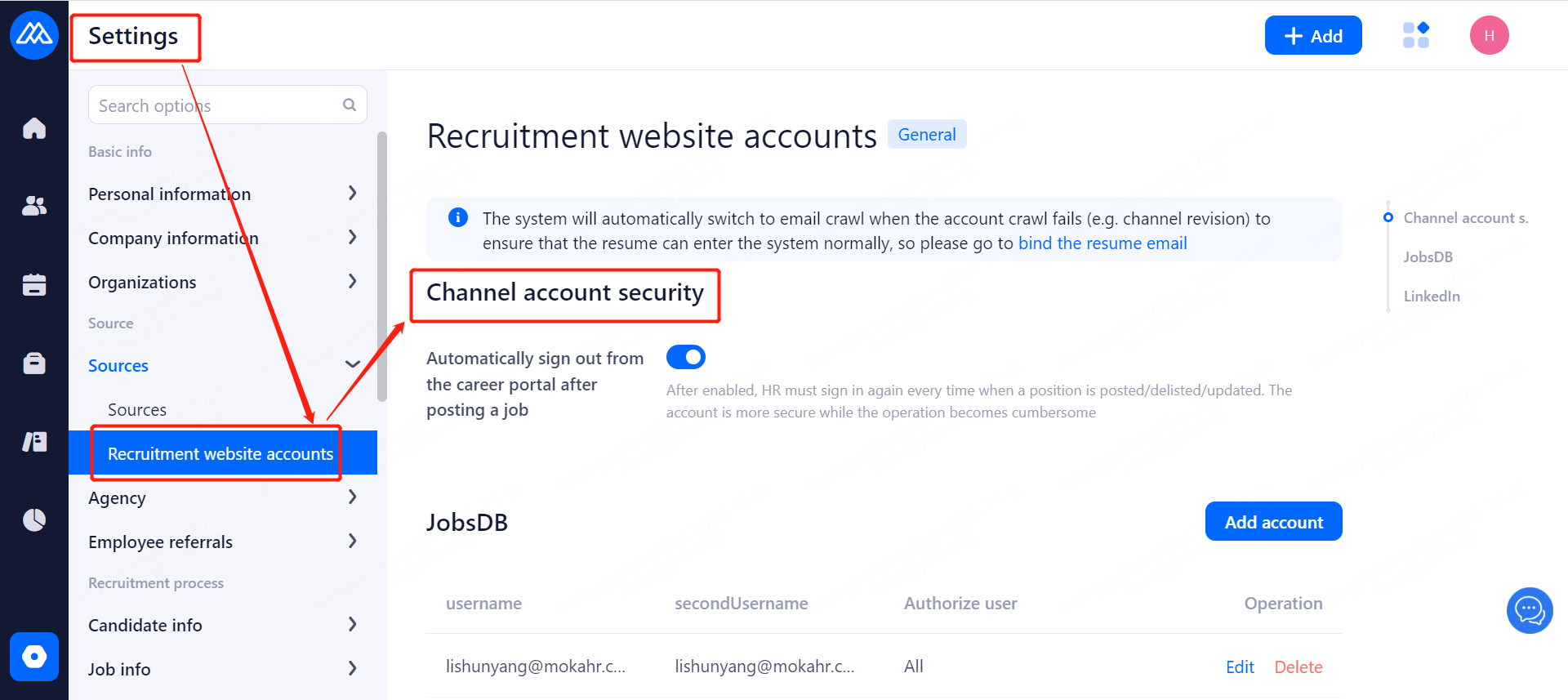The image size is (1568, 700).
Task: Expand the Employee referrals section
Action: pyautogui.click(x=352, y=542)
